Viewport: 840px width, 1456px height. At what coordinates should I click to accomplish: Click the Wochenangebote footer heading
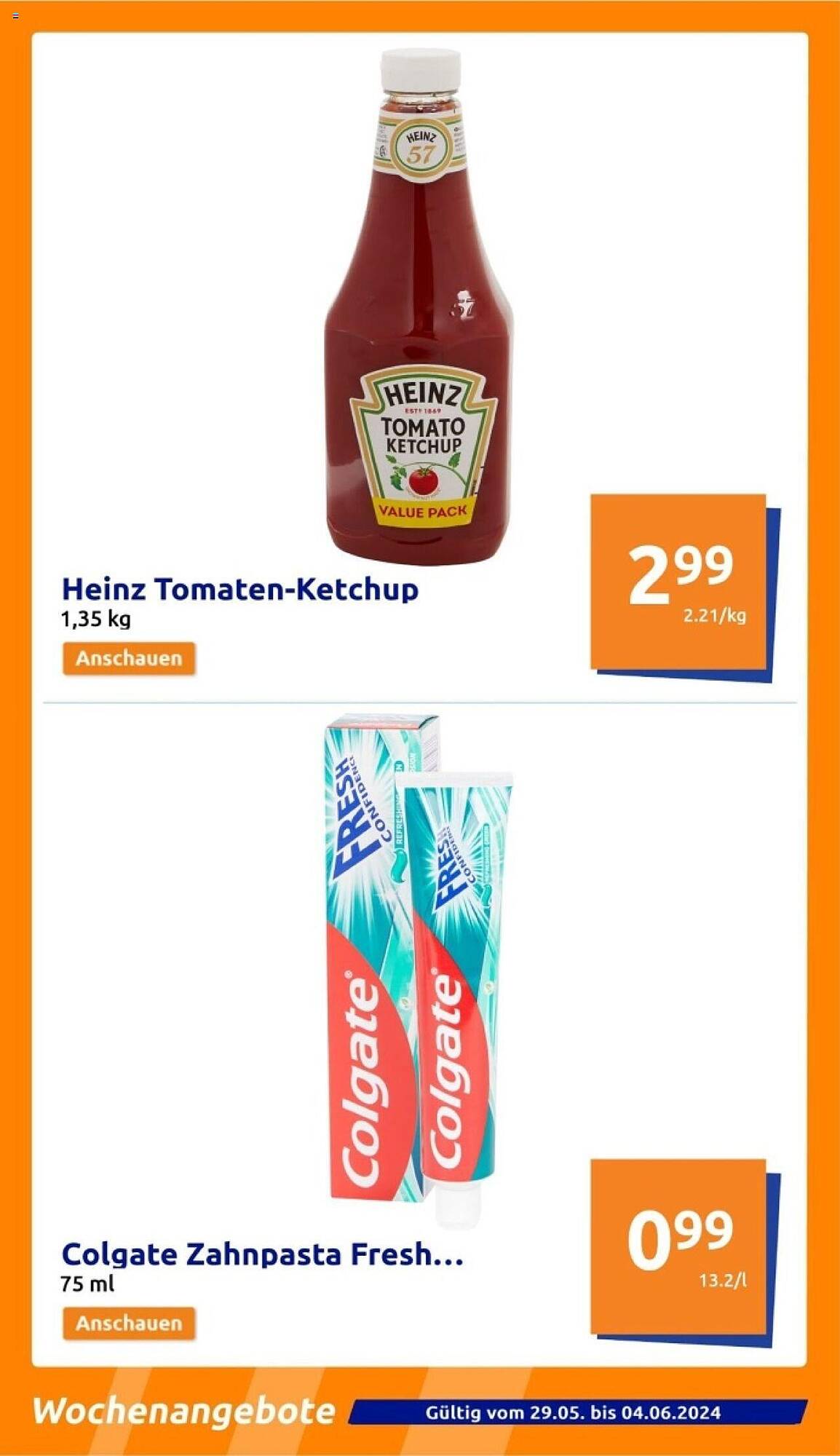[x=183, y=1412]
